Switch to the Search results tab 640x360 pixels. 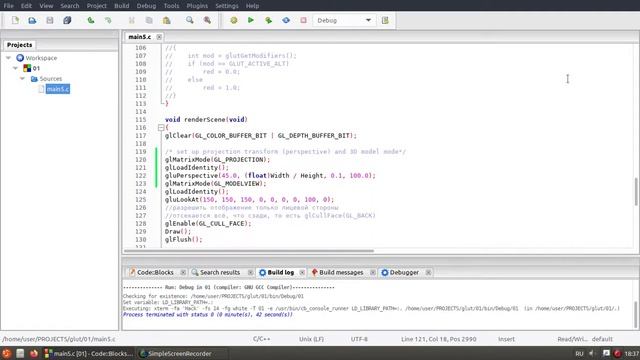pos(220,272)
